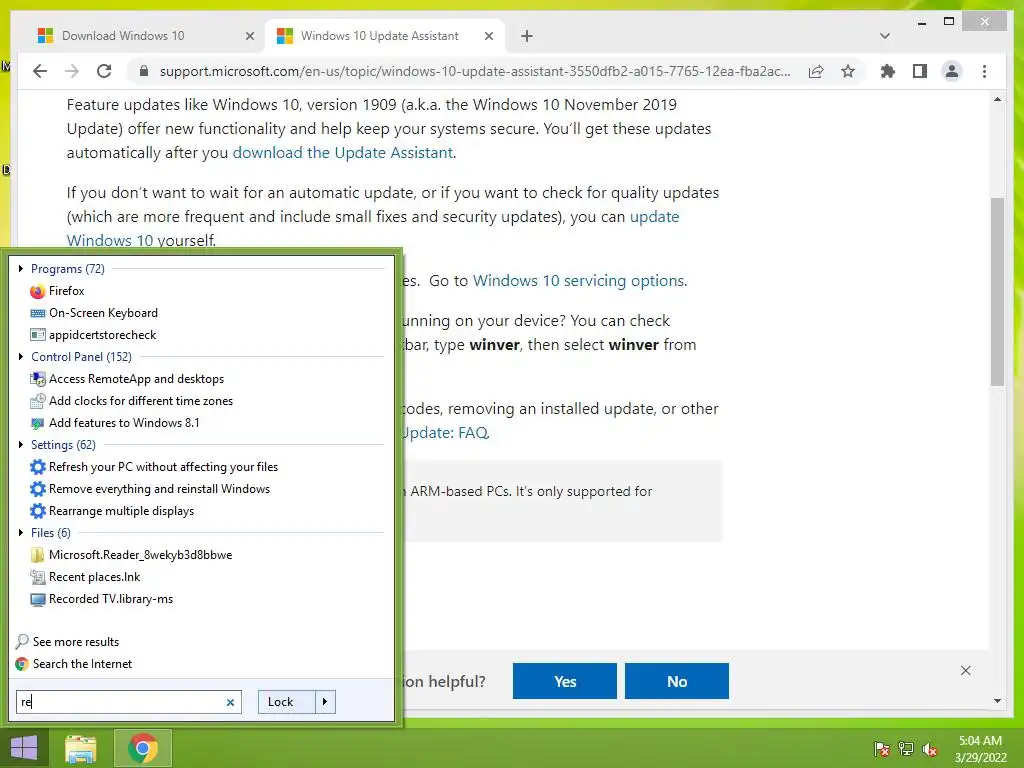Expand the Files (6) results group
Viewport: 1024px width, 768px height.
click(21, 532)
